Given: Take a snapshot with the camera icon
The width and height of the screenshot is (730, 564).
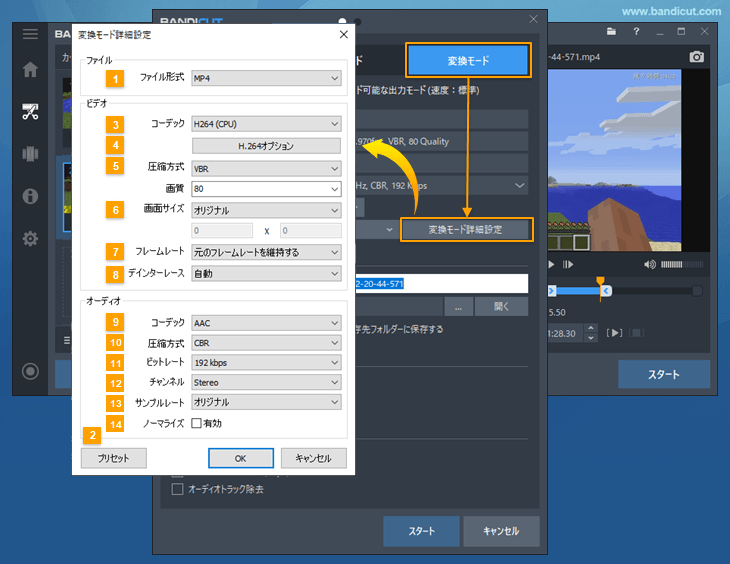Looking at the screenshot, I should 696,57.
